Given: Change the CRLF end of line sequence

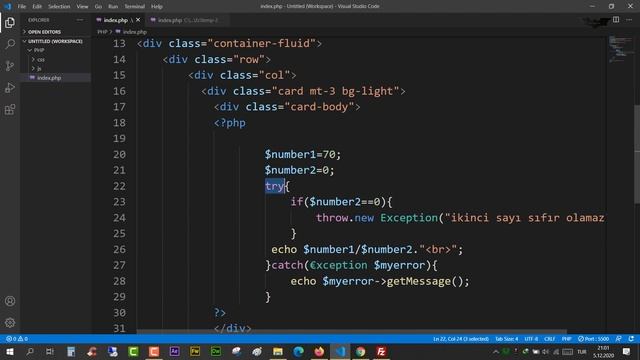Looking at the screenshot, I should [x=549, y=339].
